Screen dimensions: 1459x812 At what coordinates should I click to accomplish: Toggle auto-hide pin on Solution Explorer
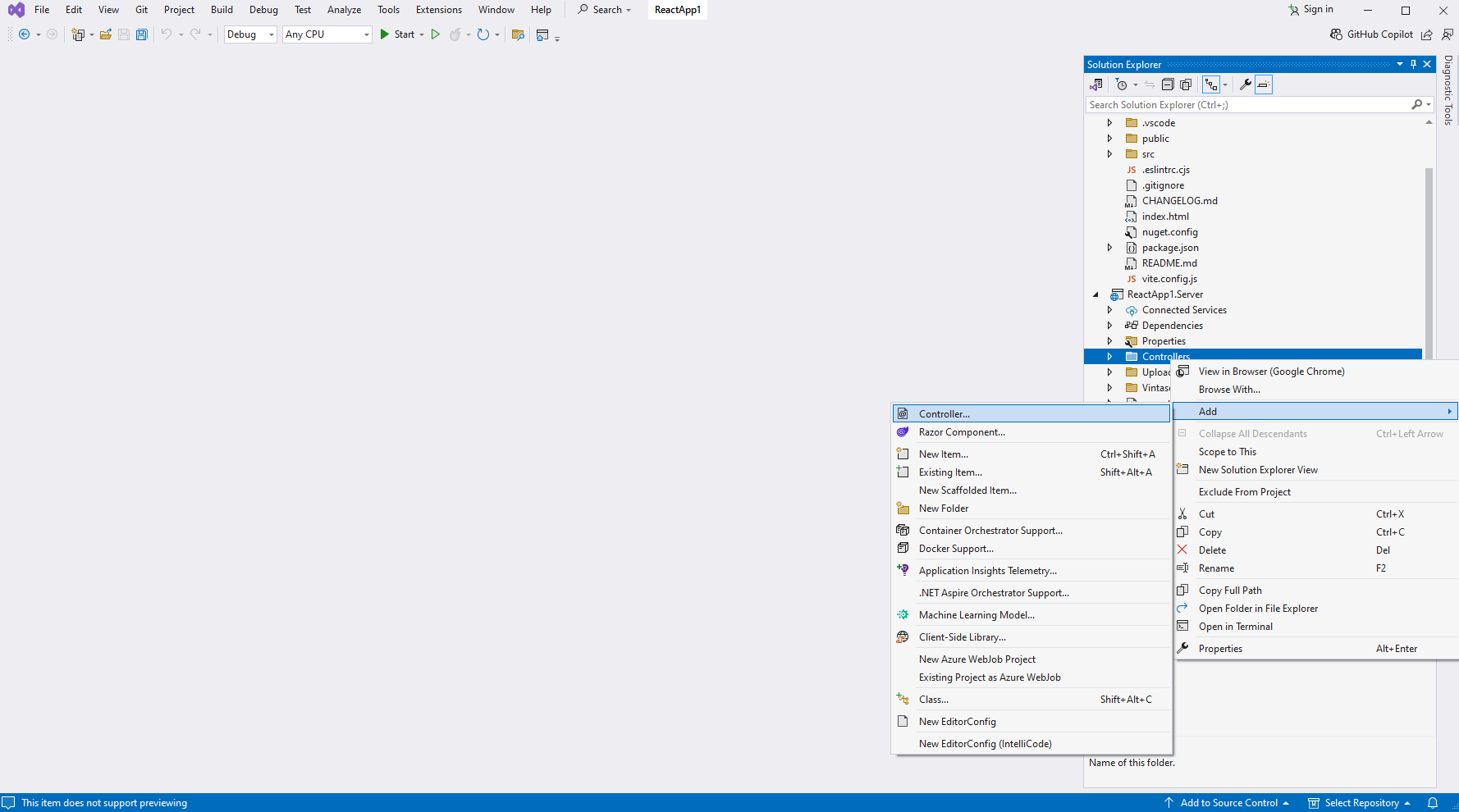coord(1413,65)
